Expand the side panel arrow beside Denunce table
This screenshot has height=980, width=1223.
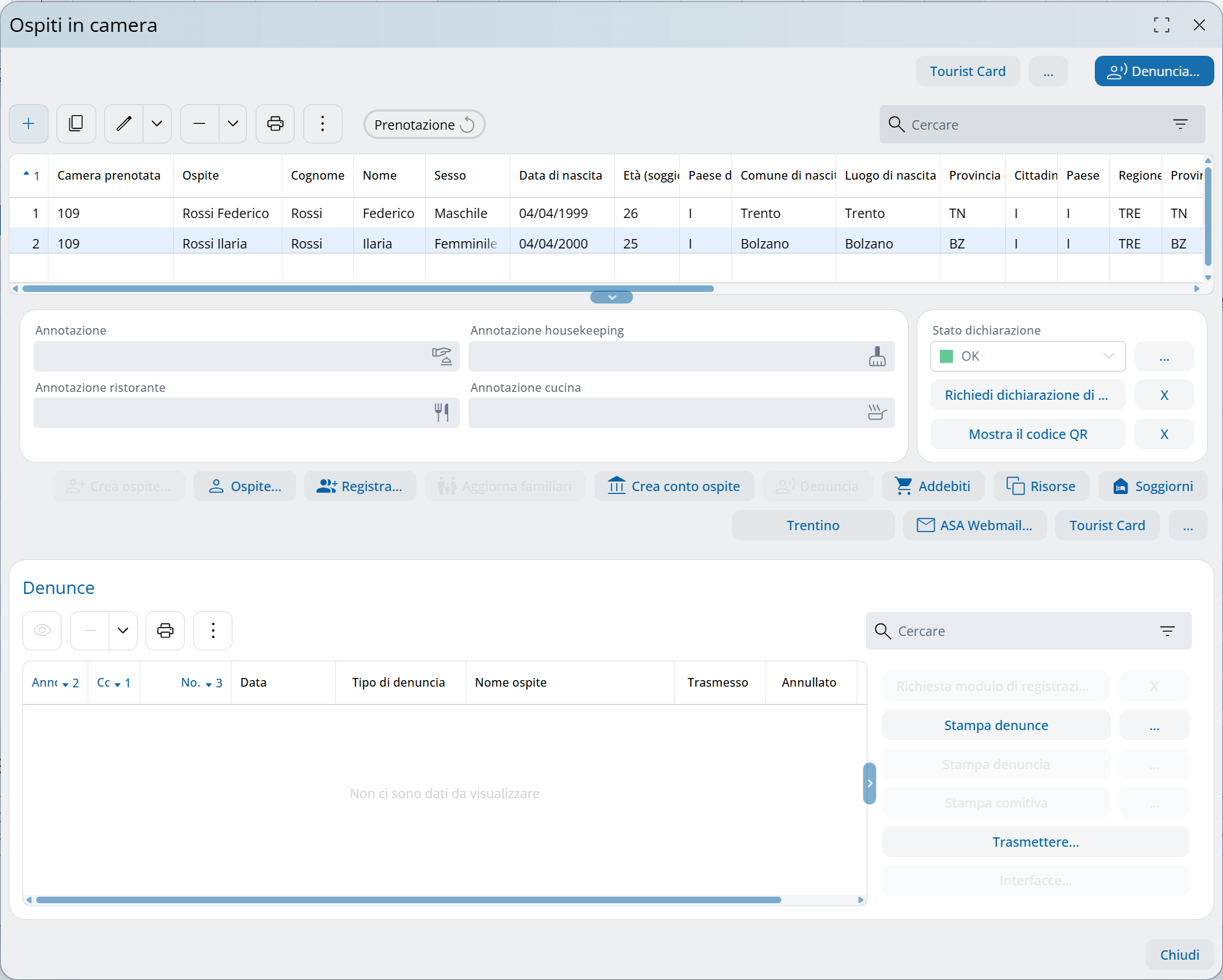tap(870, 783)
